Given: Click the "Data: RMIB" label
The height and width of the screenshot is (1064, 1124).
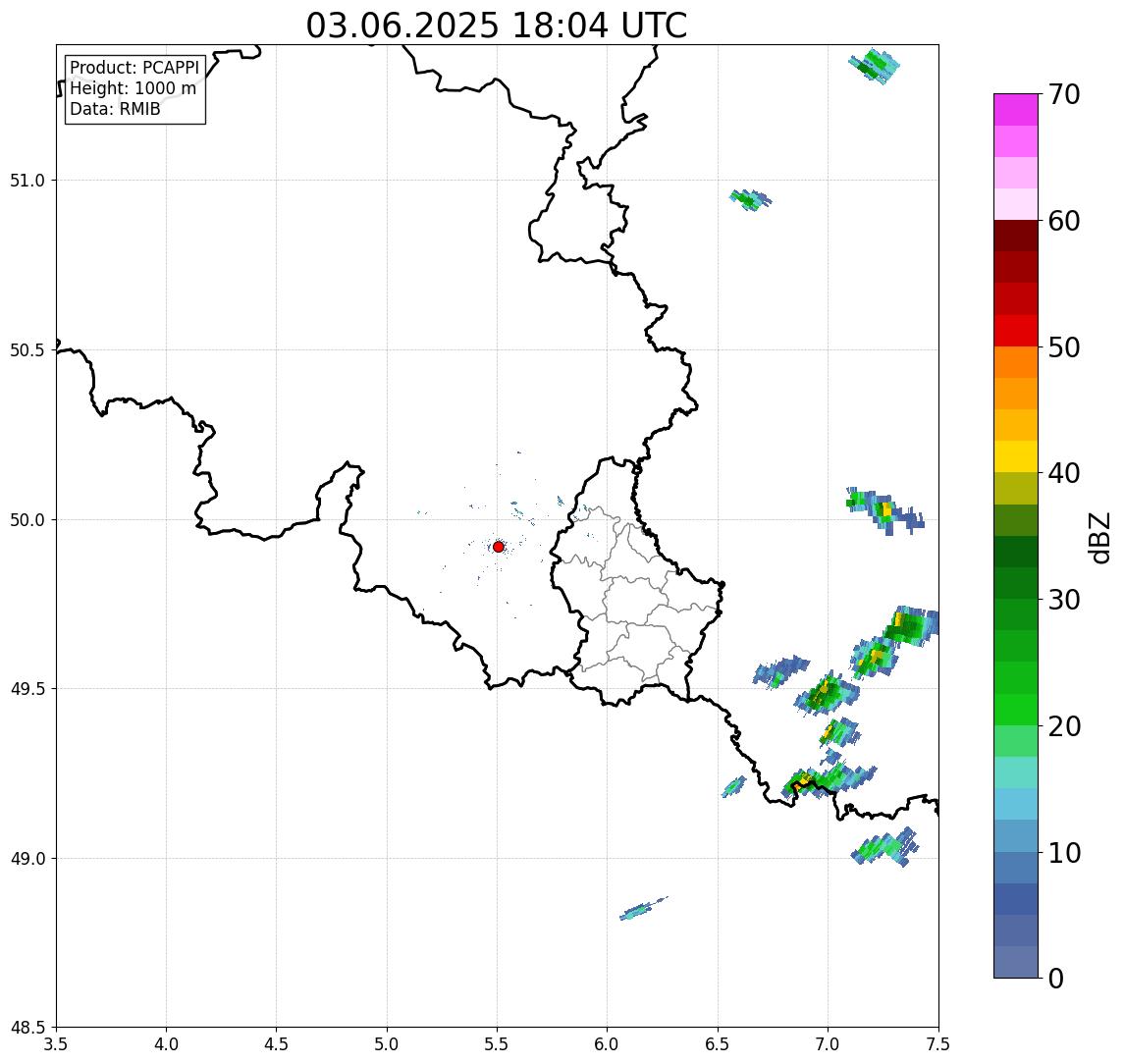Looking at the screenshot, I should [x=115, y=109].
